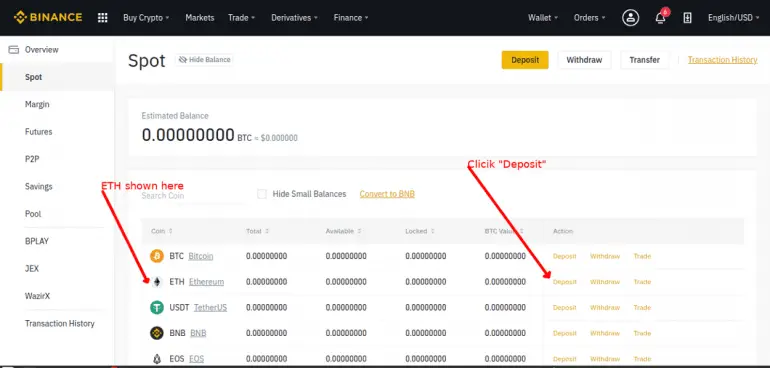The image size is (770, 368).
Task: Select Futures in the sidebar
Action: (38, 132)
